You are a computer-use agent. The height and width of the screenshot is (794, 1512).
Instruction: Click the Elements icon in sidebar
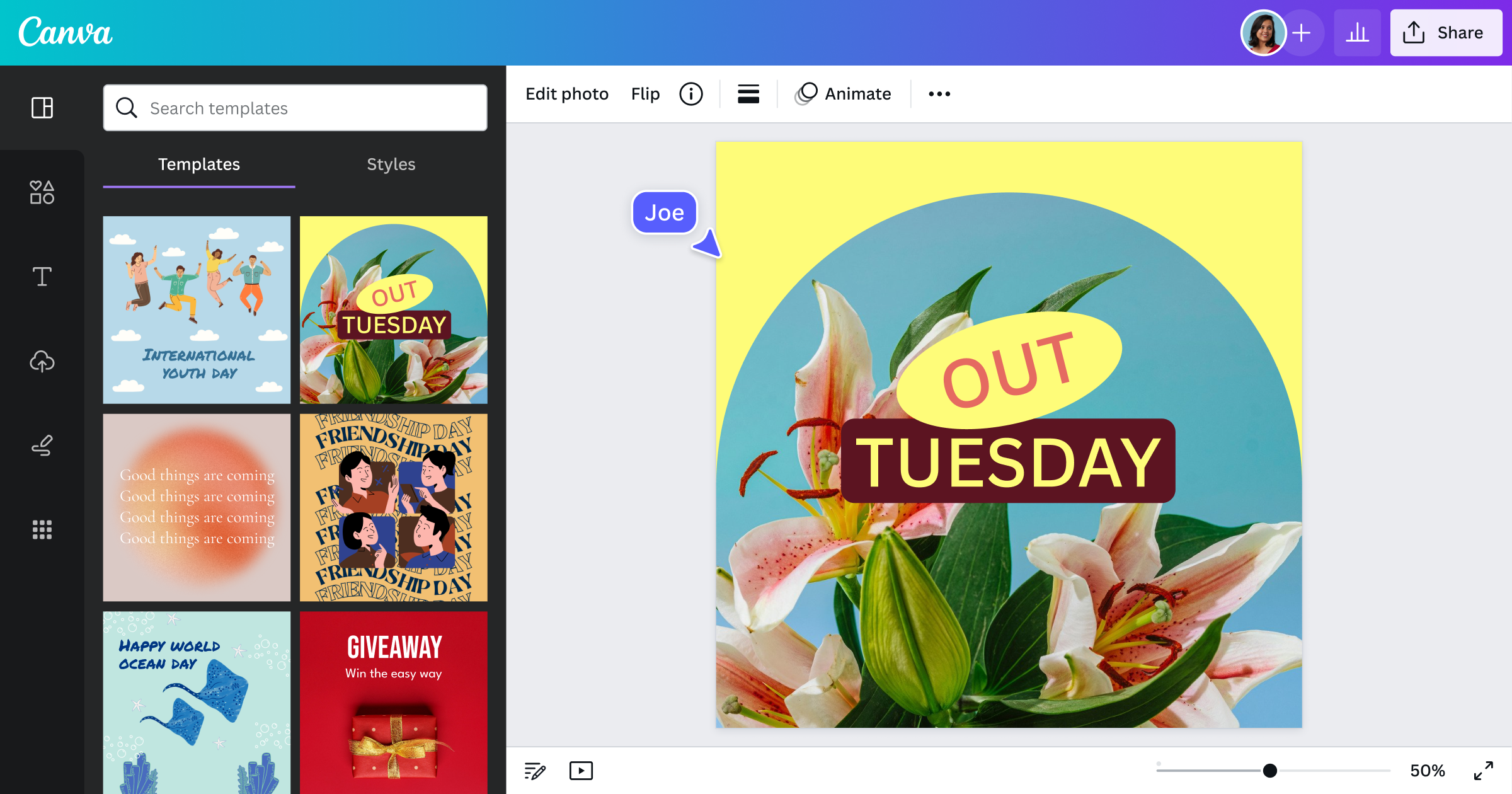coord(42,192)
